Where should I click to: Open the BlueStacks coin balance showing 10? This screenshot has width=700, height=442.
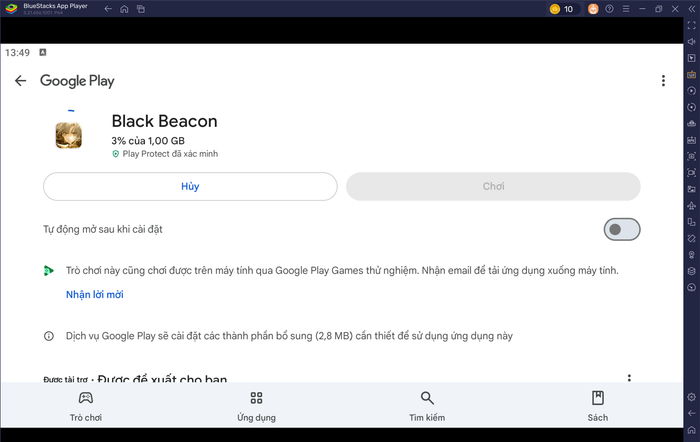pyautogui.click(x=563, y=9)
